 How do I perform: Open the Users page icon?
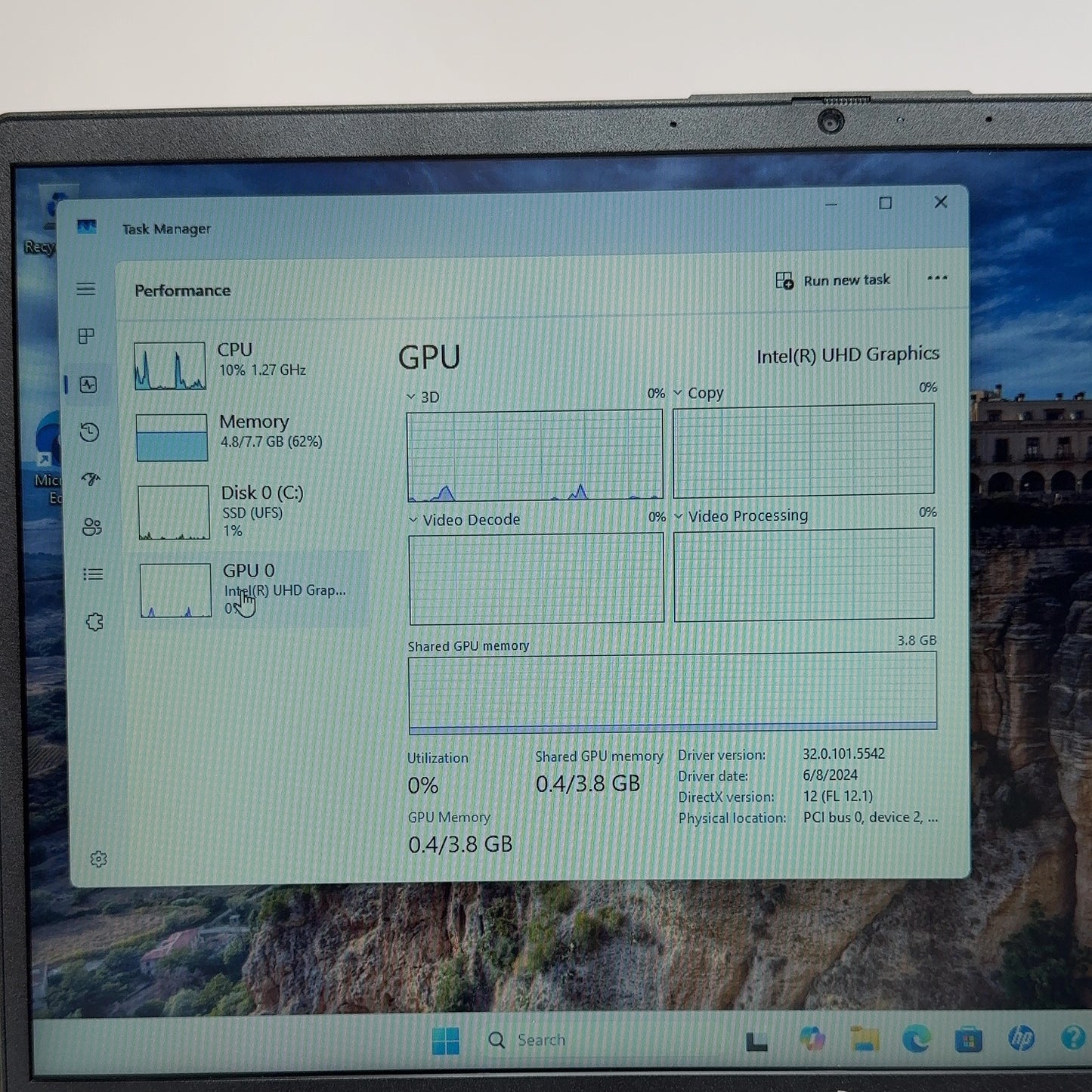point(91,527)
